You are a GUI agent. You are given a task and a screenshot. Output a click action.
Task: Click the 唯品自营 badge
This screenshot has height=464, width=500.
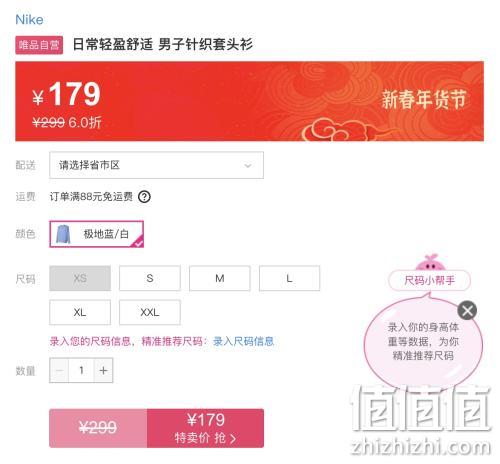(x=39, y=45)
